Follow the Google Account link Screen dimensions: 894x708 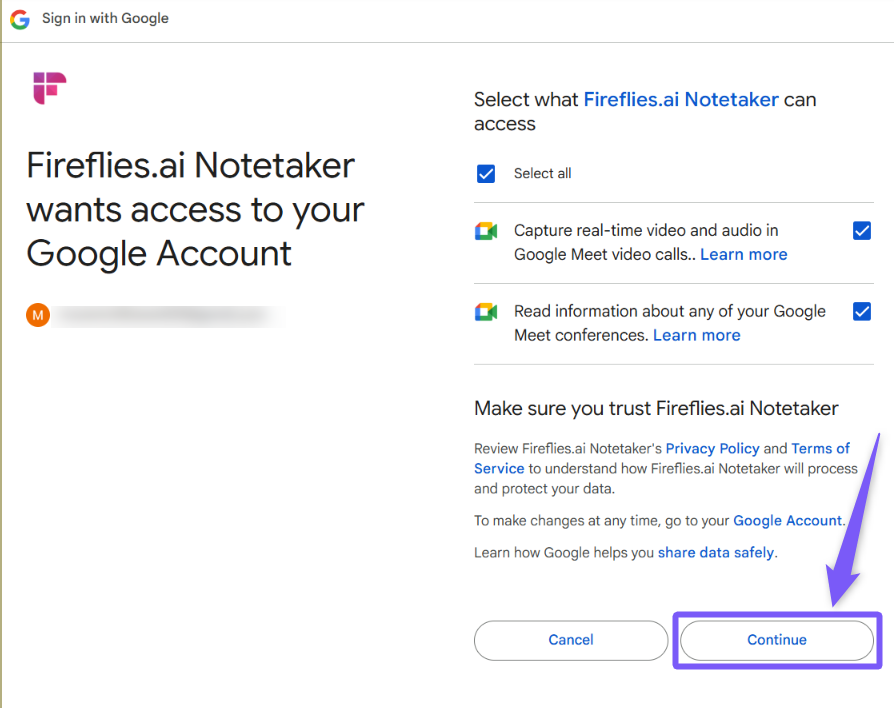[788, 520]
